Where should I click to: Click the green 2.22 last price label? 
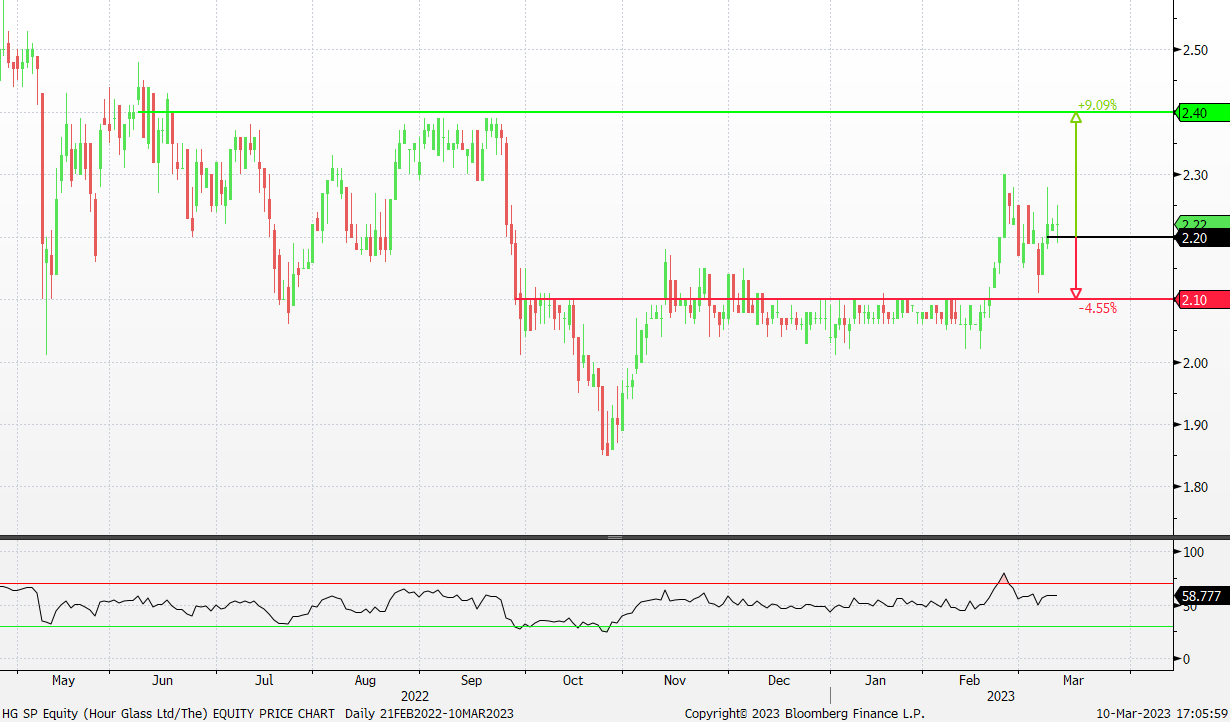1202,223
